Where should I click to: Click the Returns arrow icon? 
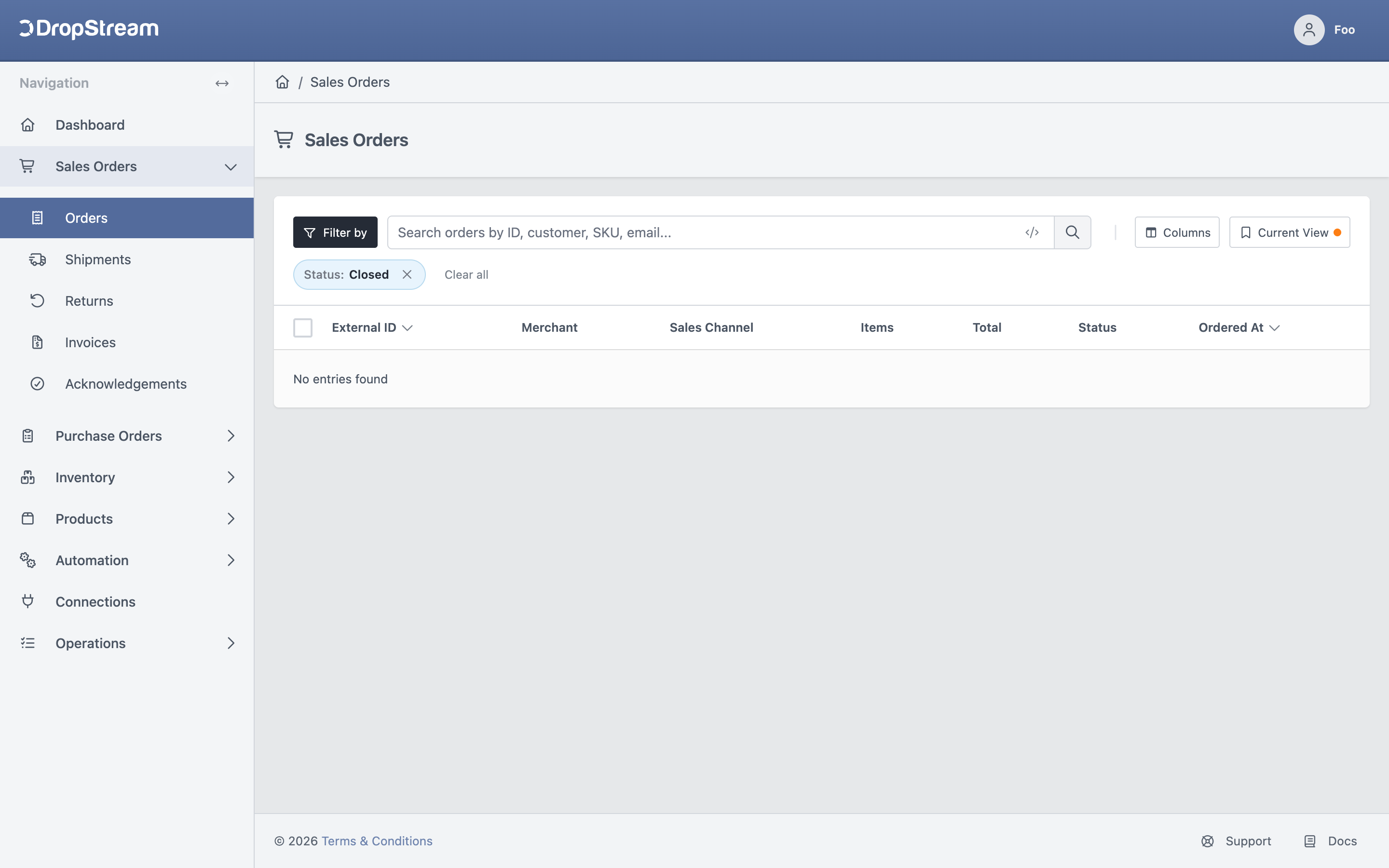pos(37,301)
